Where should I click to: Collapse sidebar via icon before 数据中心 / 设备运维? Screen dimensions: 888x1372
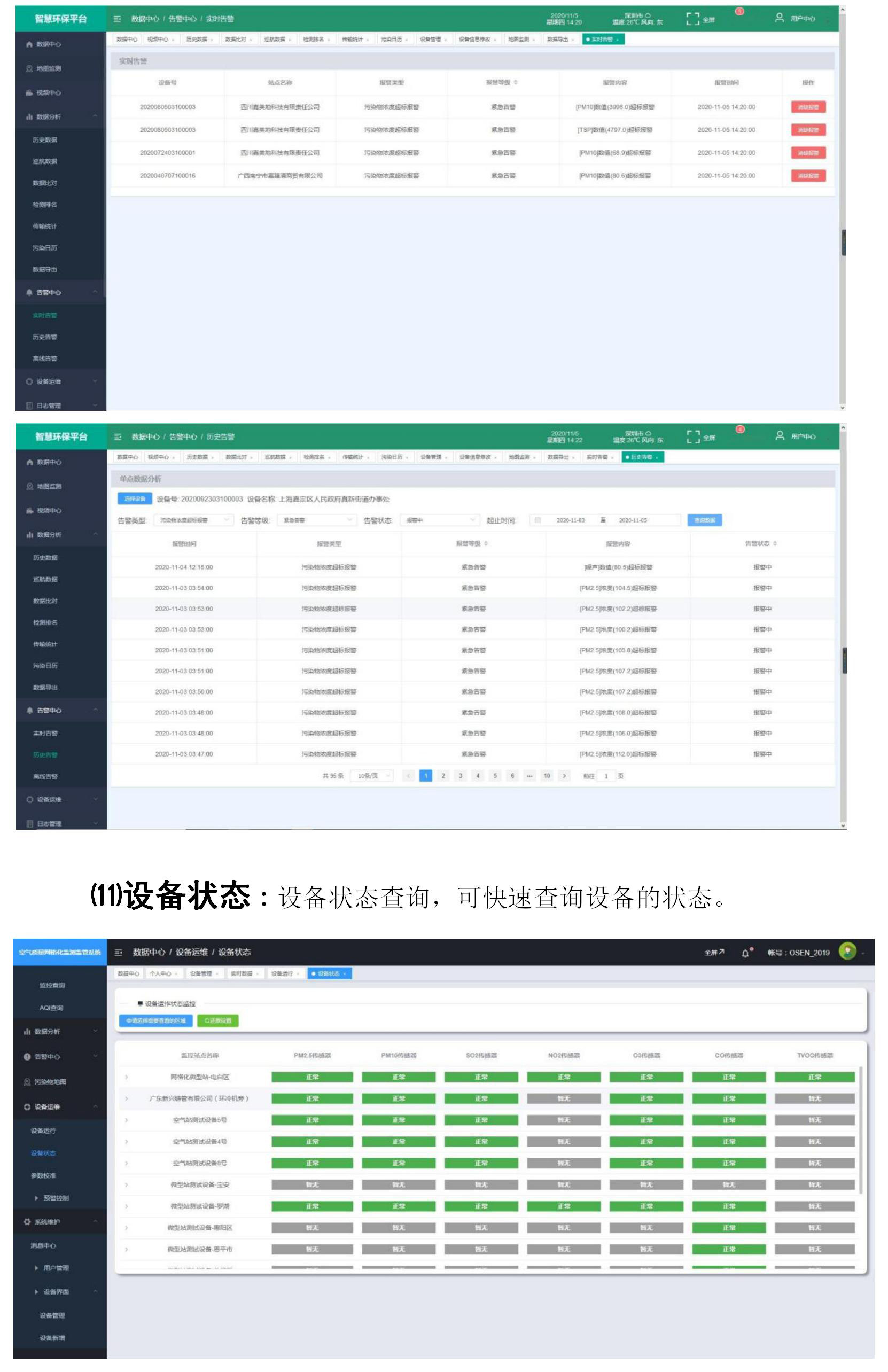click(118, 952)
